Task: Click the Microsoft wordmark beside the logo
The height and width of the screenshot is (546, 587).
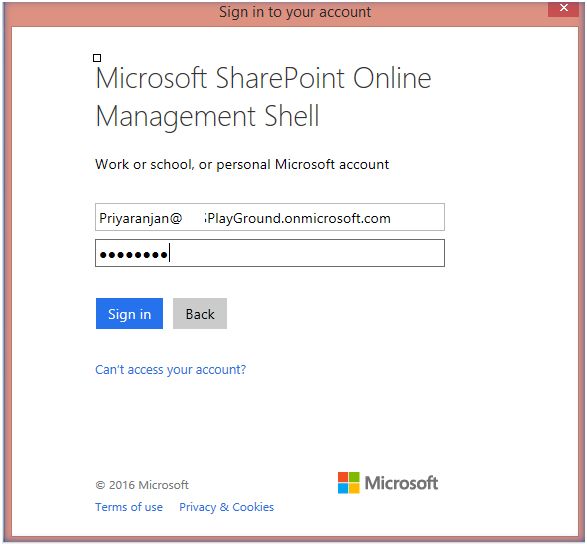Action: tap(401, 483)
